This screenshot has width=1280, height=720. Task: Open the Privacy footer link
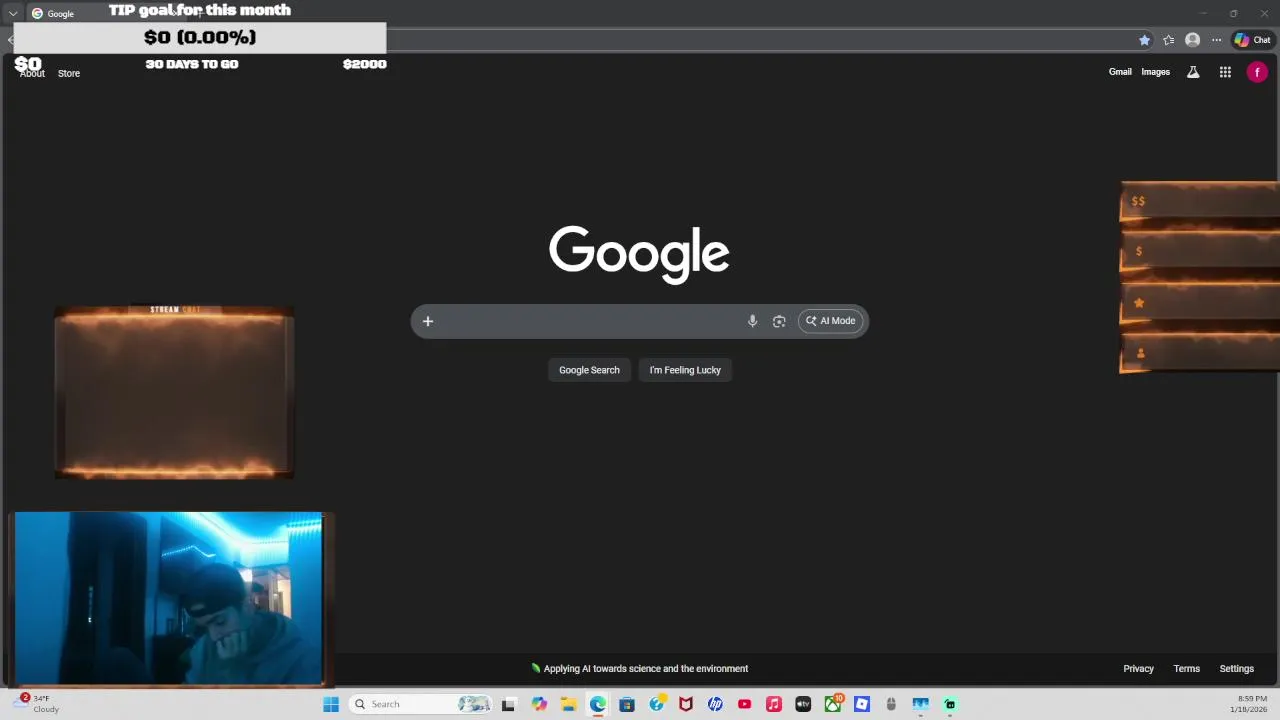coord(1138,669)
